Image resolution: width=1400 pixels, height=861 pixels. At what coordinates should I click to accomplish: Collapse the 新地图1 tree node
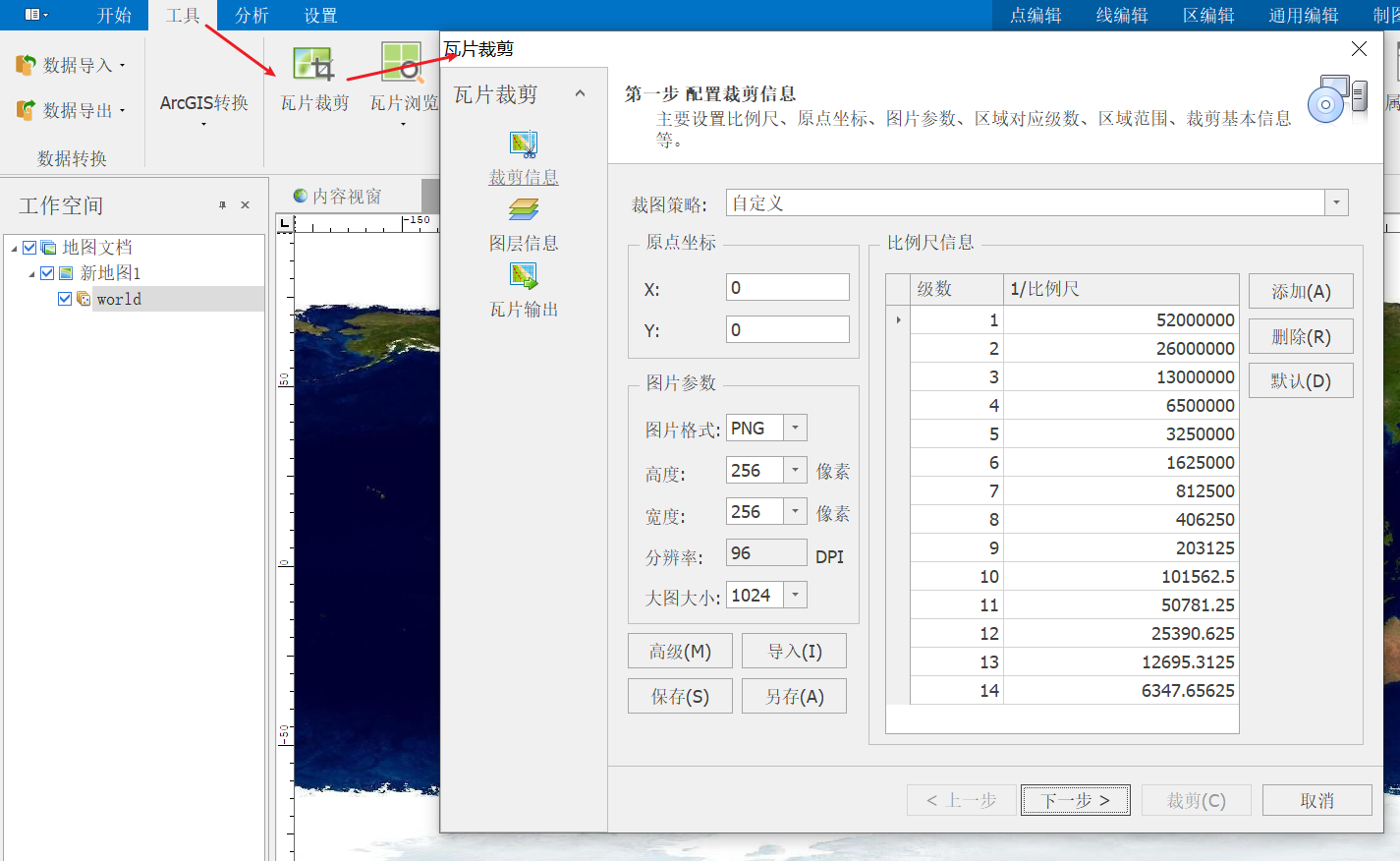(31, 274)
